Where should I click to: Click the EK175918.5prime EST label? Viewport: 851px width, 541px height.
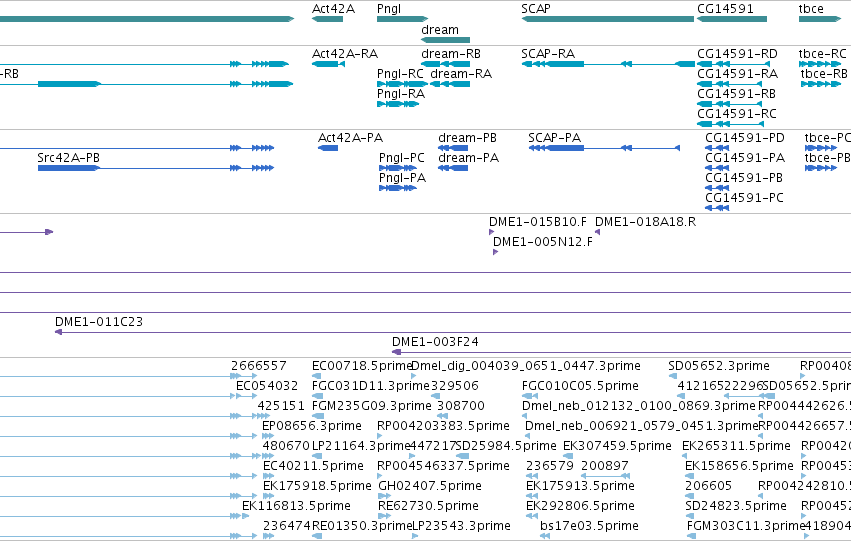coord(317,487)
